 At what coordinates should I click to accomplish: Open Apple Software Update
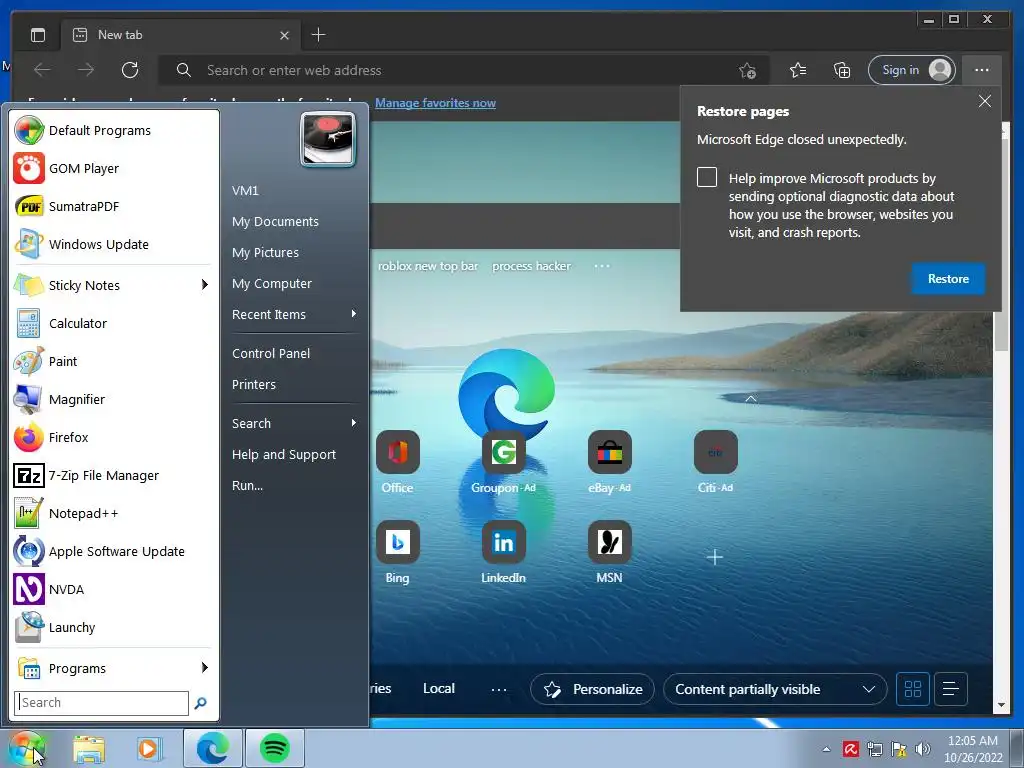(112, 551)
